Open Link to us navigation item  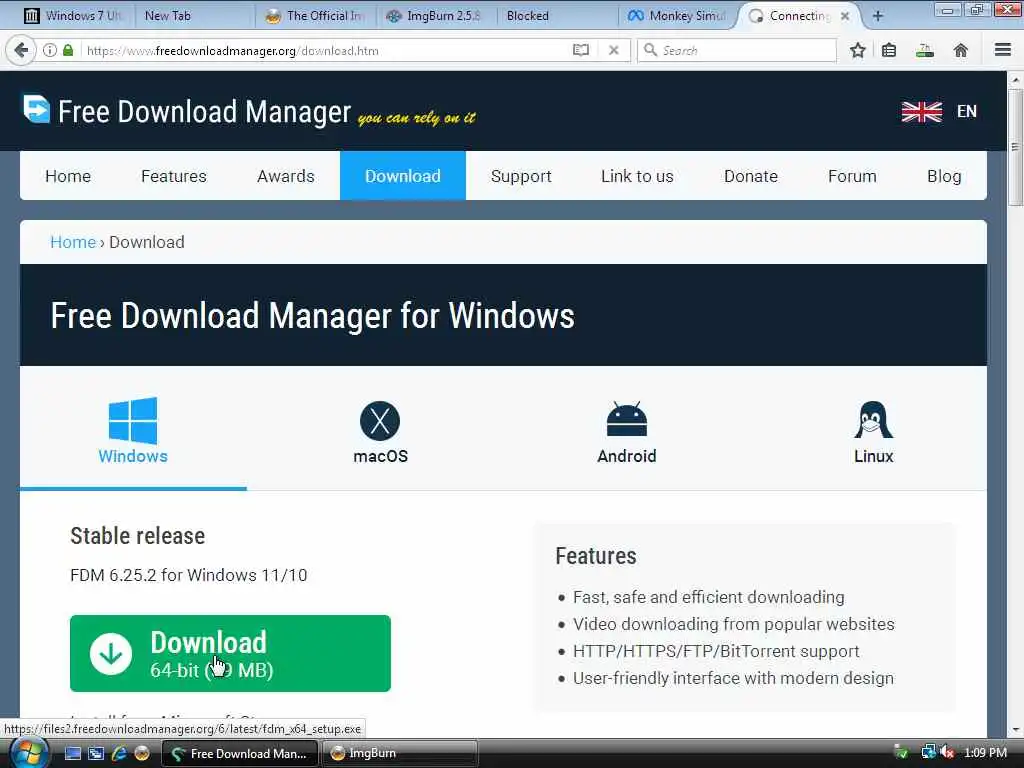(x=637, y=176)
